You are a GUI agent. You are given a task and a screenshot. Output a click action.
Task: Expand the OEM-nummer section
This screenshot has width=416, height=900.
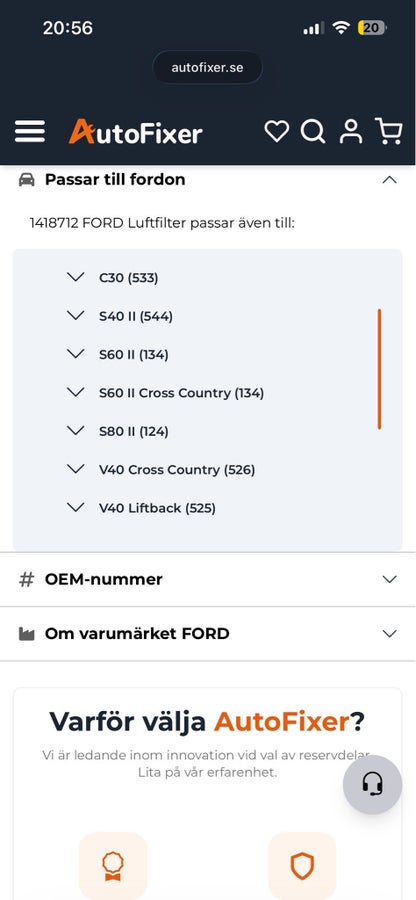[208, 579]
